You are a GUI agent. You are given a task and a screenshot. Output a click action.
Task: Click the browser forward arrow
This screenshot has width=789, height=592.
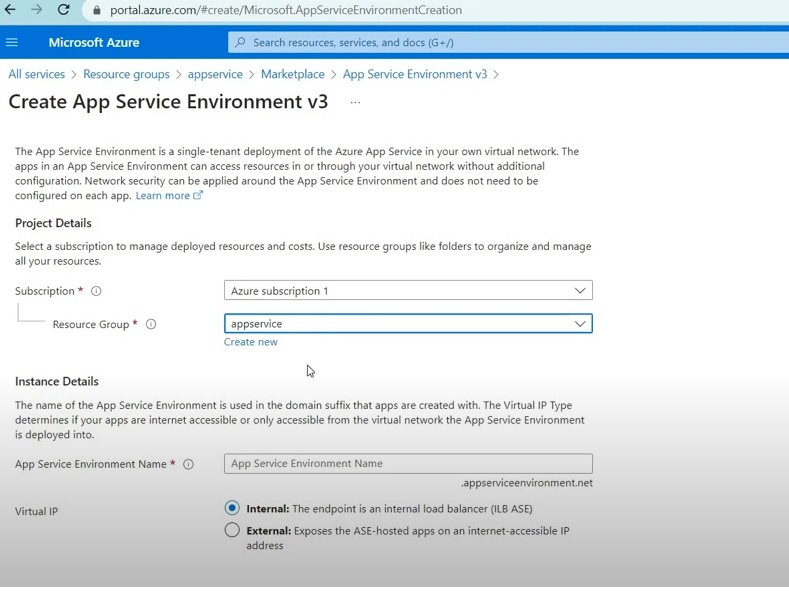[x=37, y=9]
